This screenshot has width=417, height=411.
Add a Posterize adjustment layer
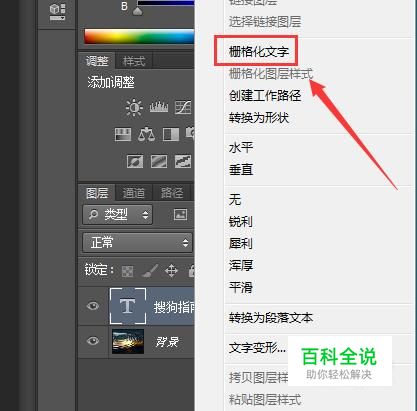tap(159, 162)
